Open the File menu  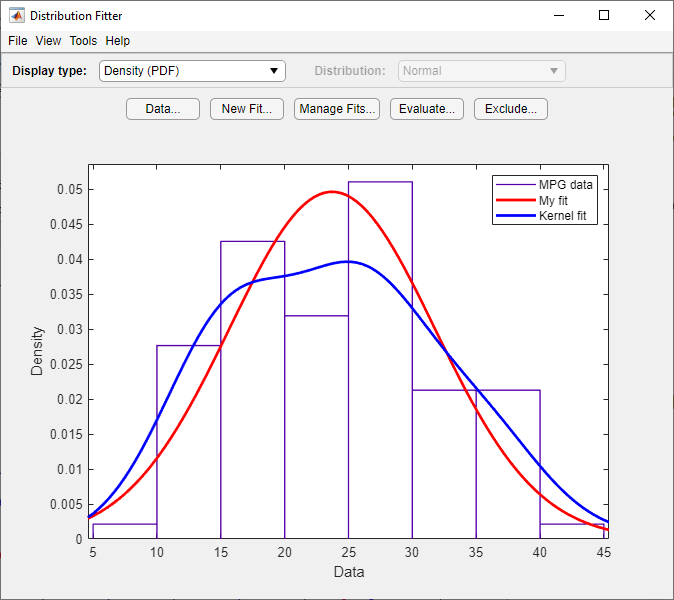tap(18, 41)
